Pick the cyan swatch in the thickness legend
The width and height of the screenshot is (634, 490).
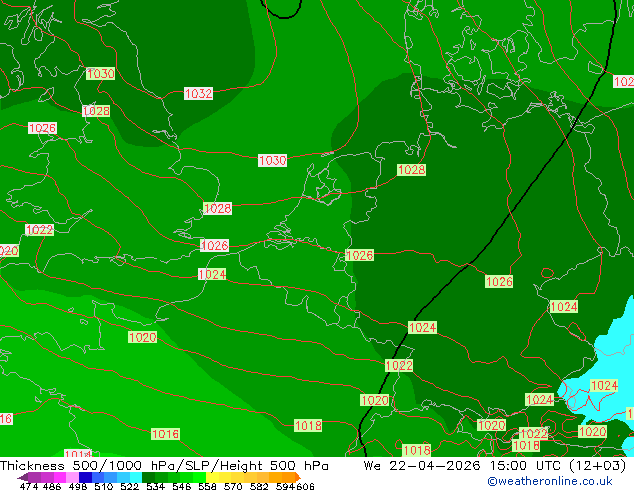(136, 477)
